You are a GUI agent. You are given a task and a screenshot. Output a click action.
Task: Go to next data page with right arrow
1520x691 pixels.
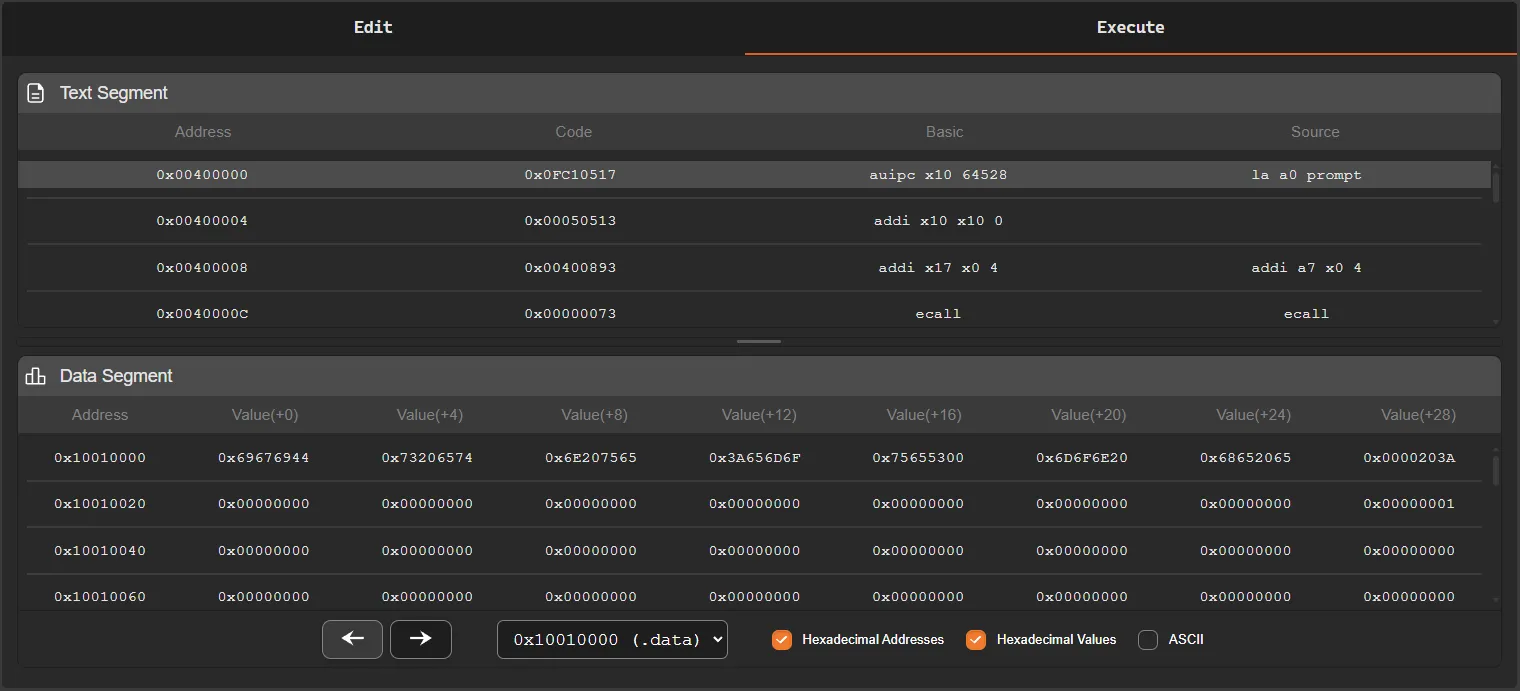420,639
